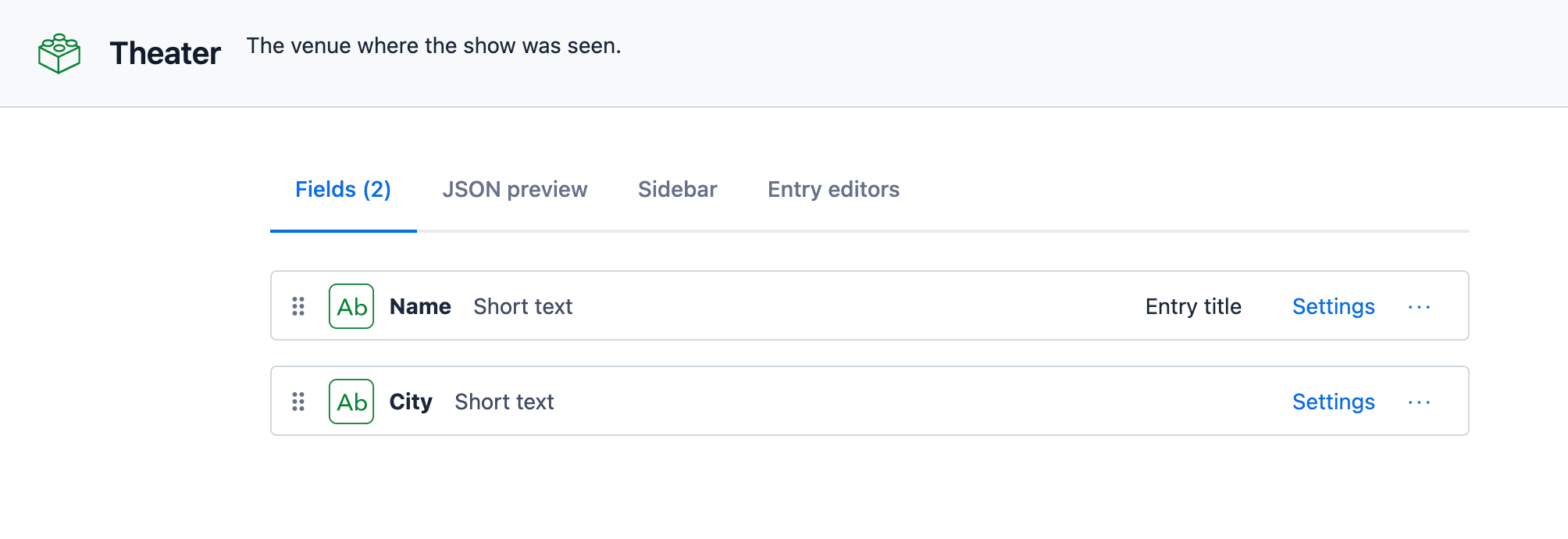Open the Sidebar tab
The width and height of the screenshot is (1568, 539).
coord(677,189)
